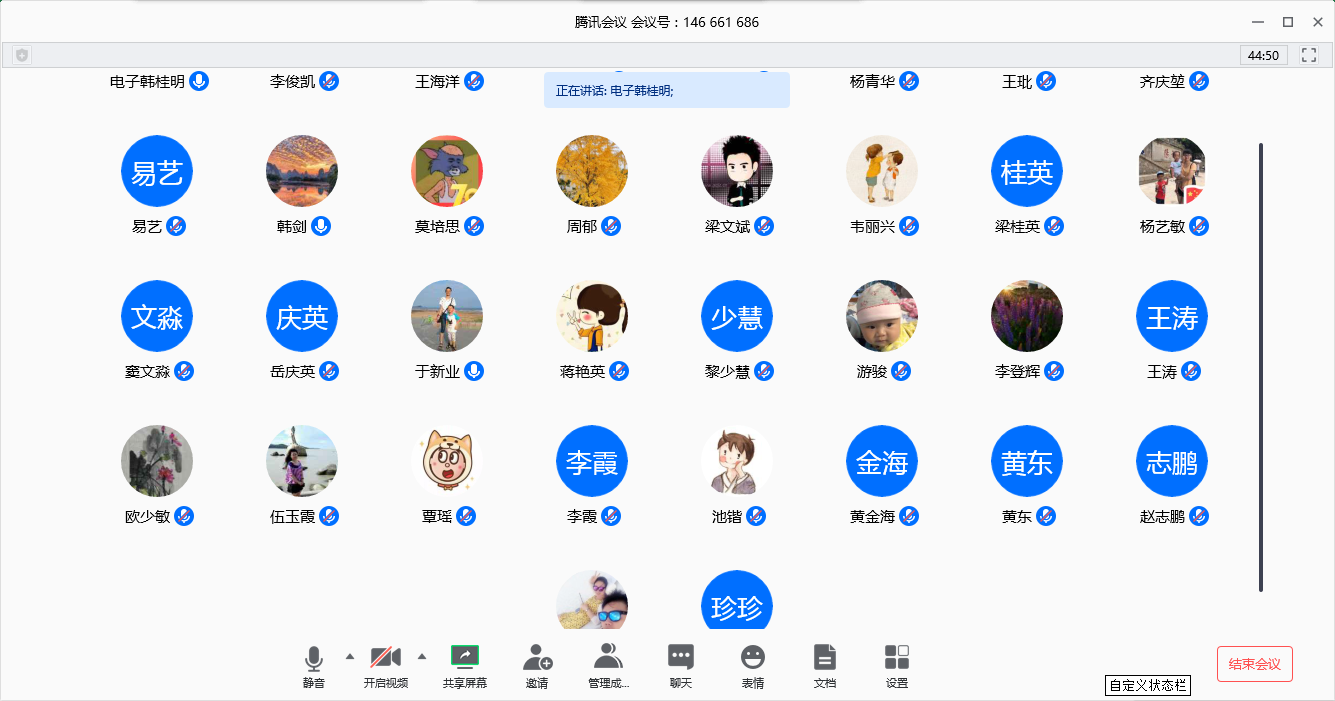Select the avatar thumbnail of 游骏
The height and width of the screenshot is (701, 1335).
point(882,316)
